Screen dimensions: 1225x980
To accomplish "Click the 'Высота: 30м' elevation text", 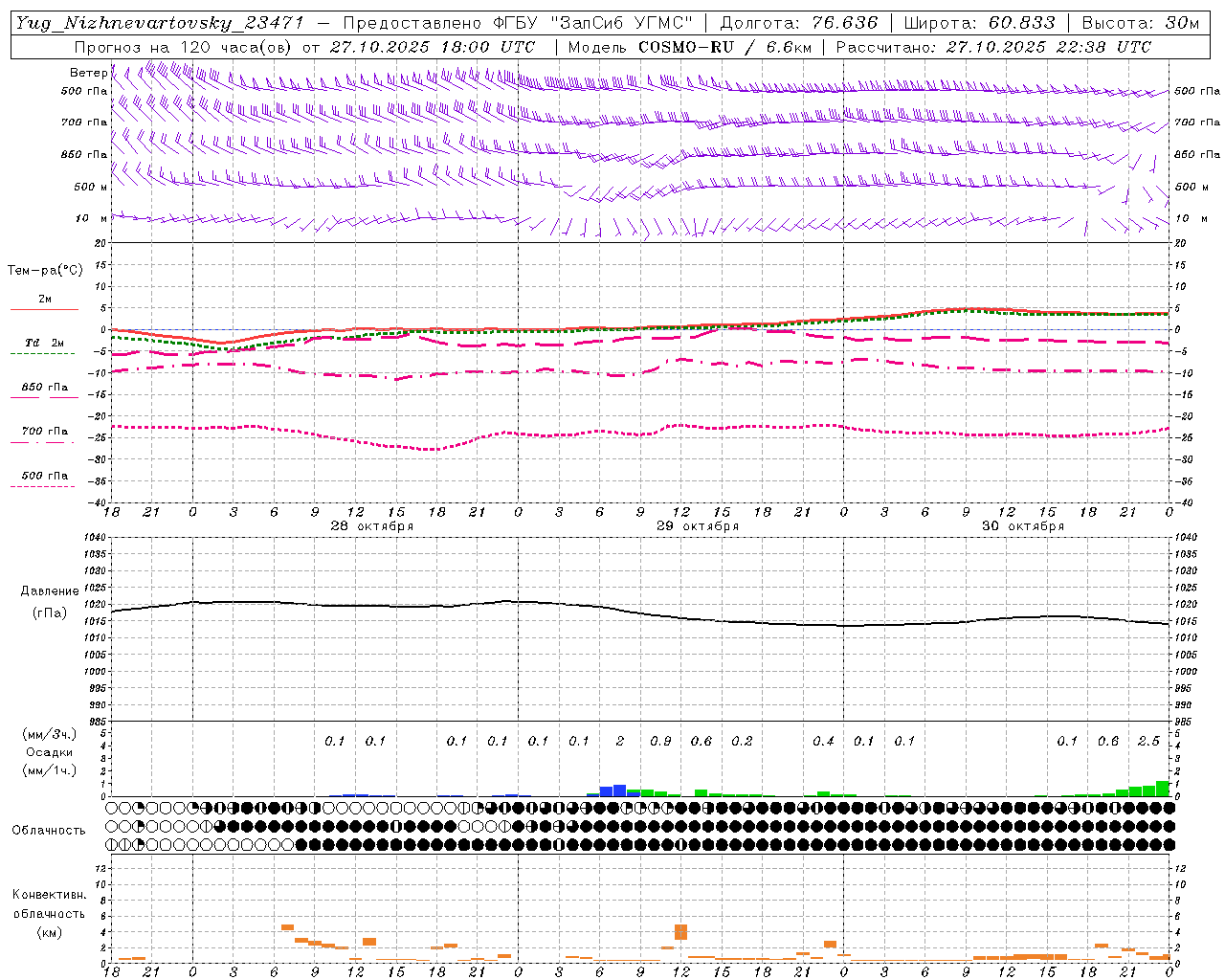I will 1141,23.
